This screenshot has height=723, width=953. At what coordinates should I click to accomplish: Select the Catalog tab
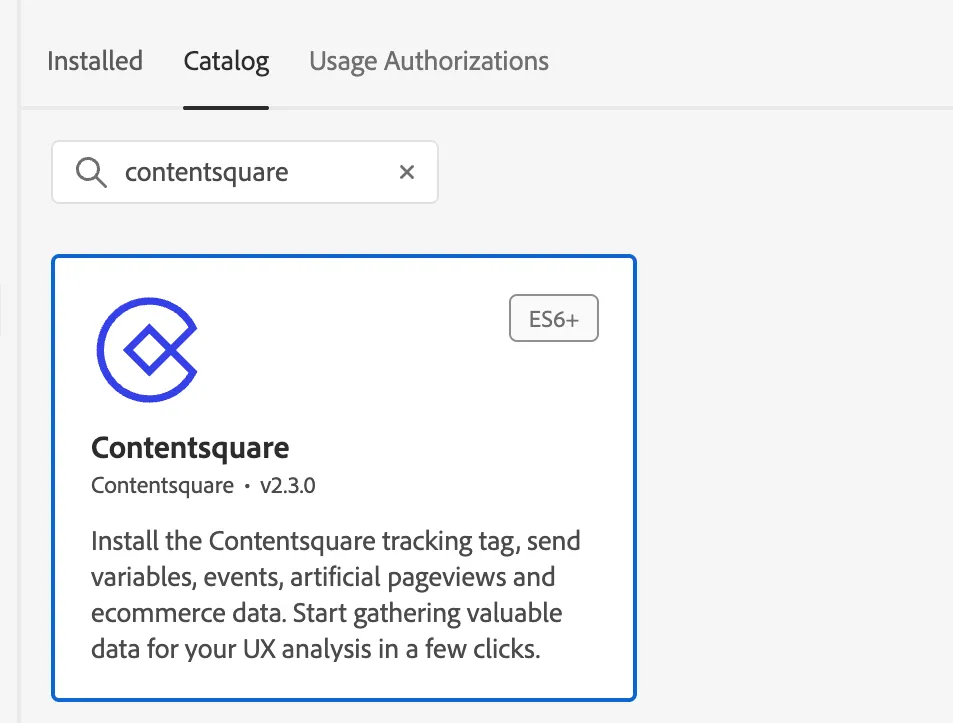226,61
